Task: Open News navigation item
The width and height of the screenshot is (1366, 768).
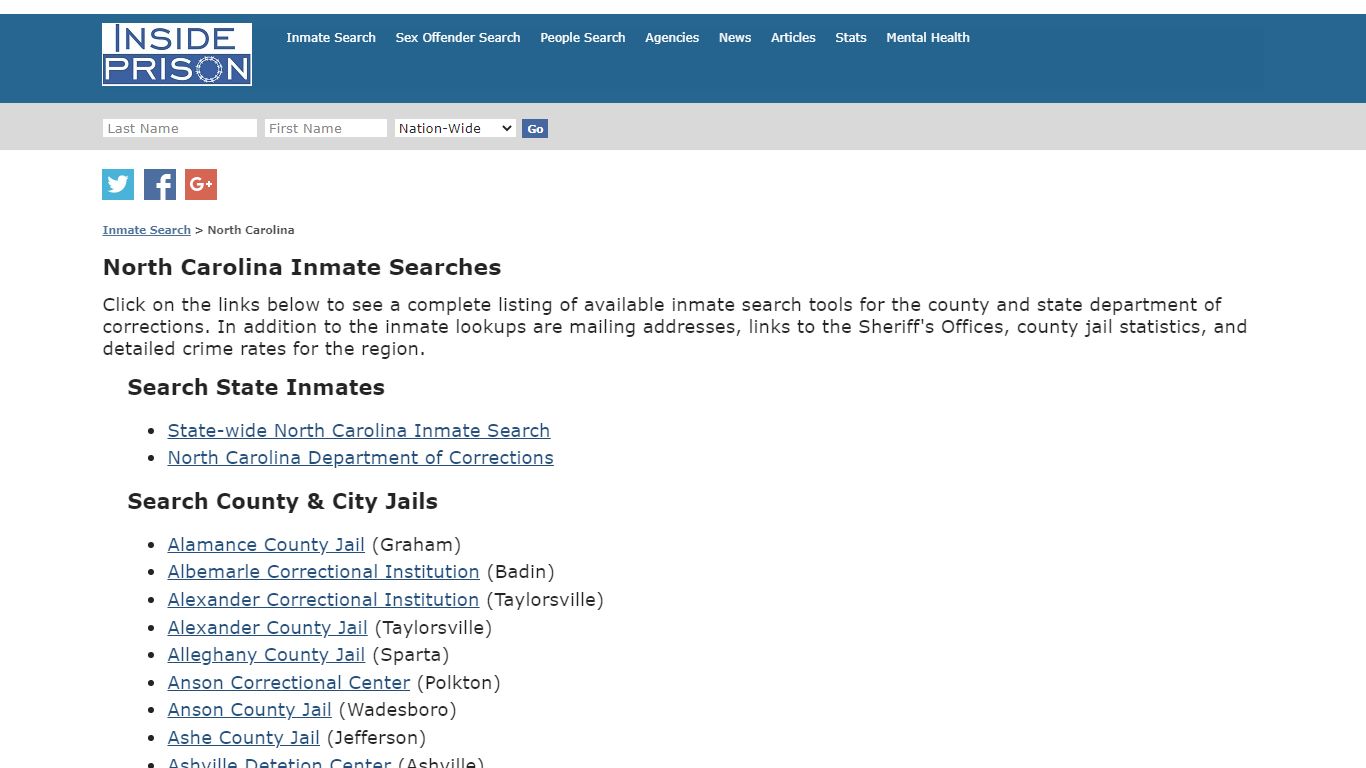Action: pos(735,37)
